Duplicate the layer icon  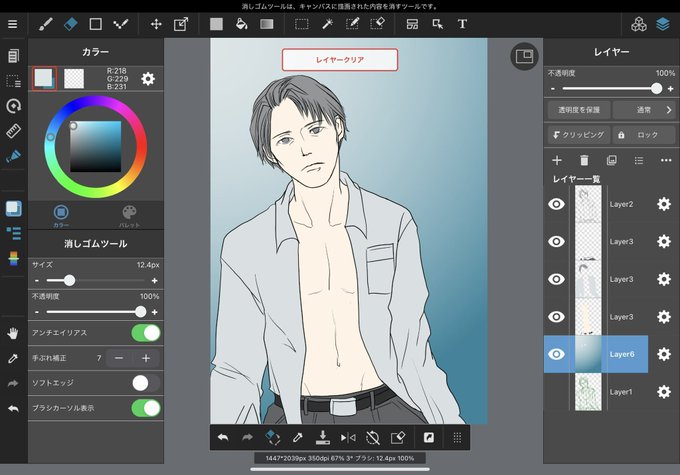(611, 161)
